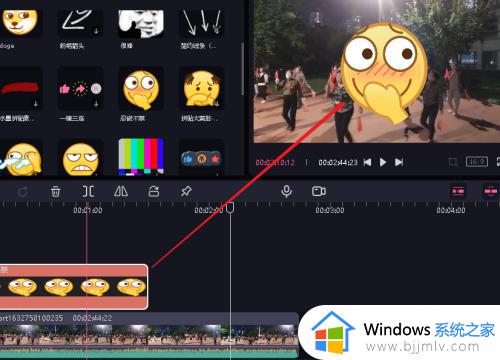Play the video preview
500x360 pixels.
point(383,162)
